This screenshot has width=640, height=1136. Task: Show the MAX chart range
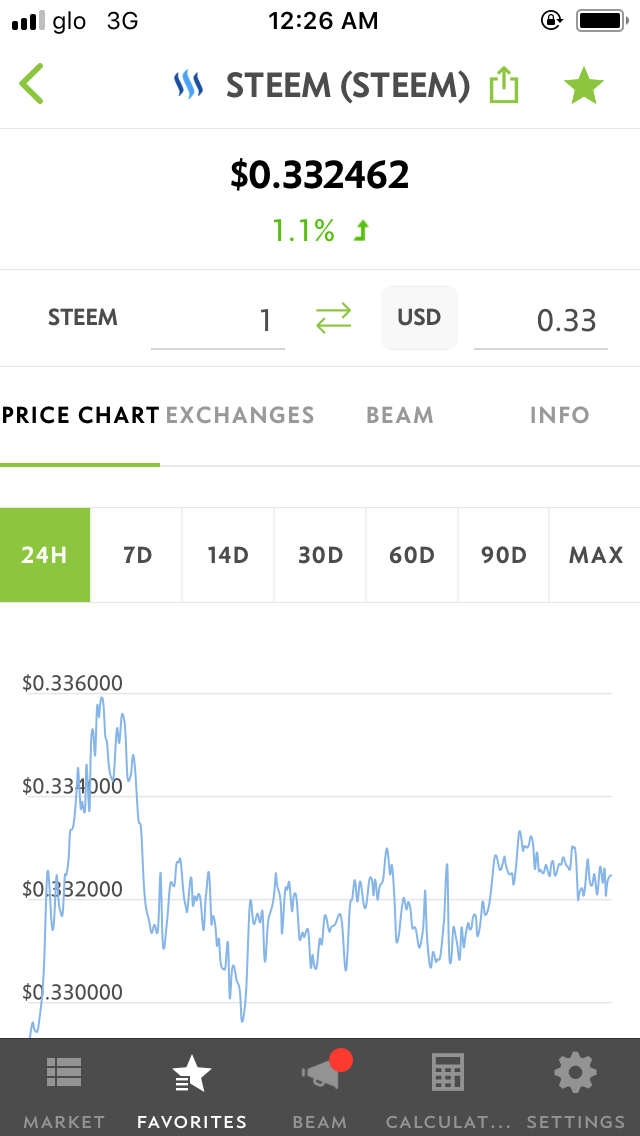coord(595,555)
